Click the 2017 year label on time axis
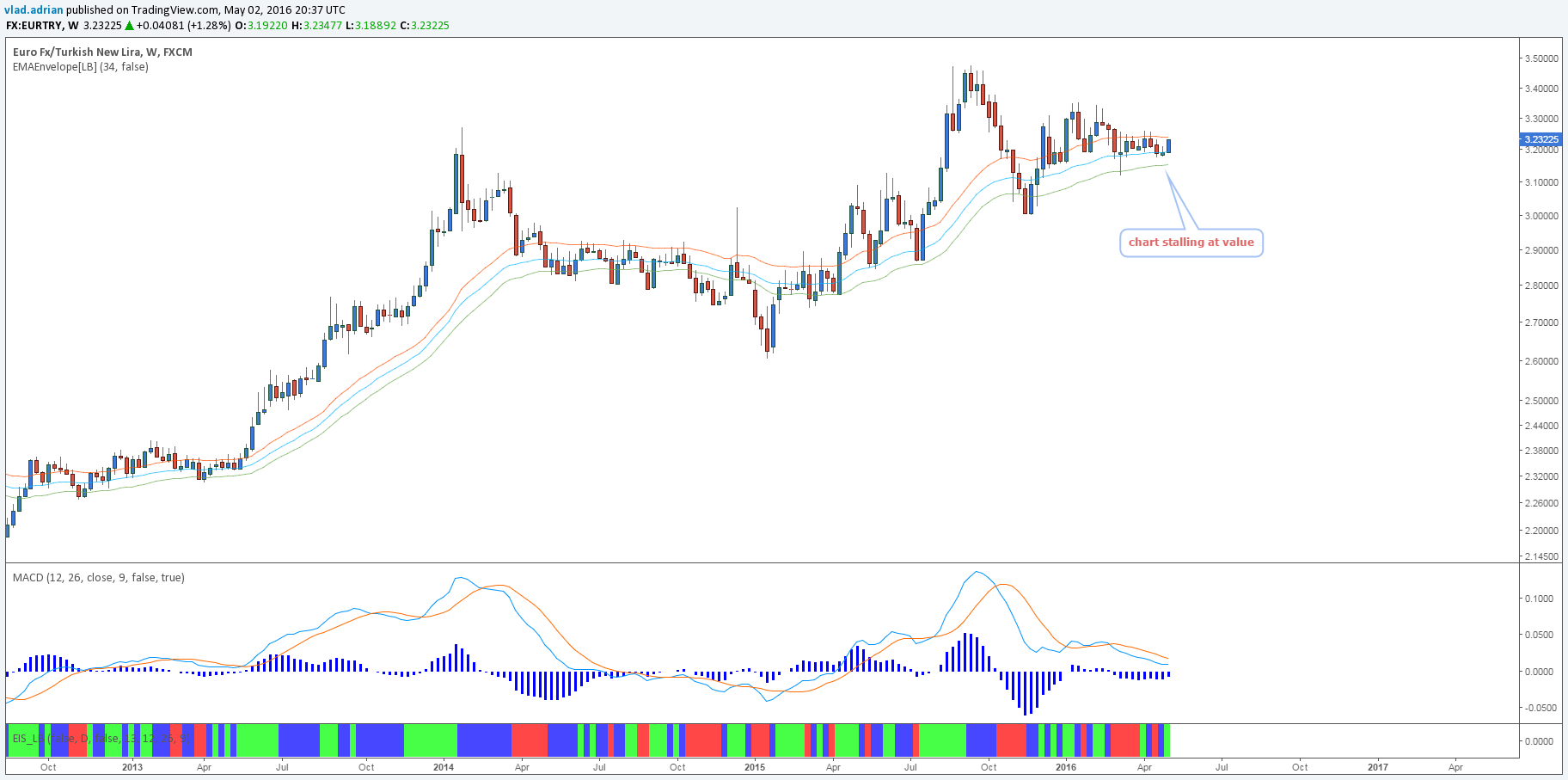Image resolution: width=1568 pixels, height=780 pixels. click(1377, 767)
